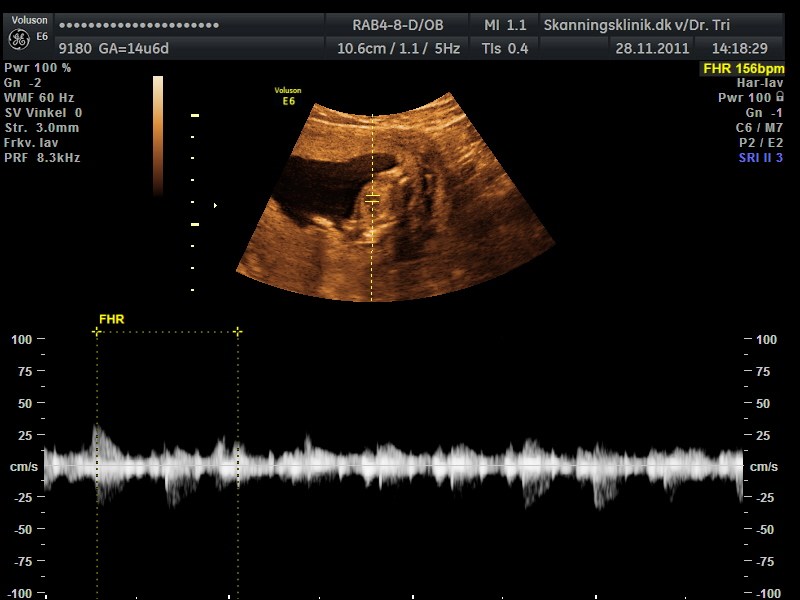Click the SRI II 3 setting label

click(x=760, y=158)
